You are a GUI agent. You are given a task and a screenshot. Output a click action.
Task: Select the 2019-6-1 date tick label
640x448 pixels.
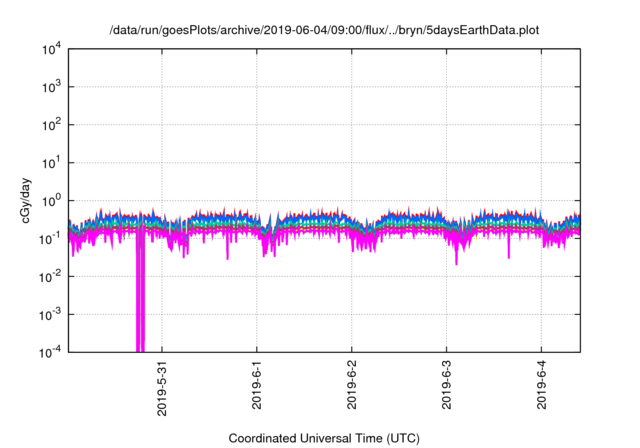tap(257, 384)
